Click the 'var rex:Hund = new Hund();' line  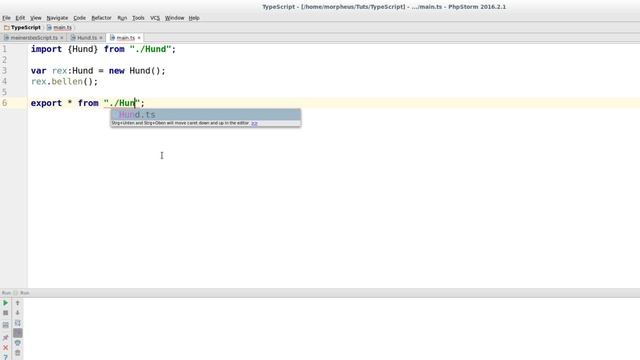coord(98,71)
